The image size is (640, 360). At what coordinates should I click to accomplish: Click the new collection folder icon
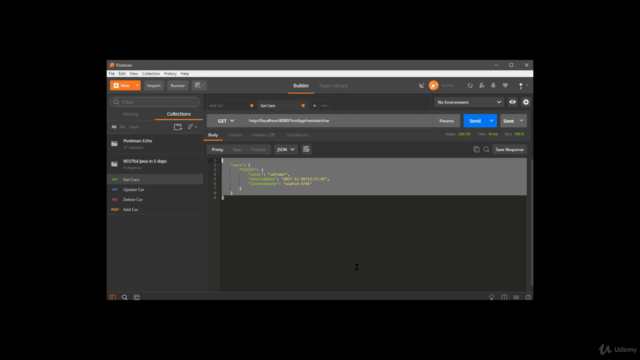[178, 127]
